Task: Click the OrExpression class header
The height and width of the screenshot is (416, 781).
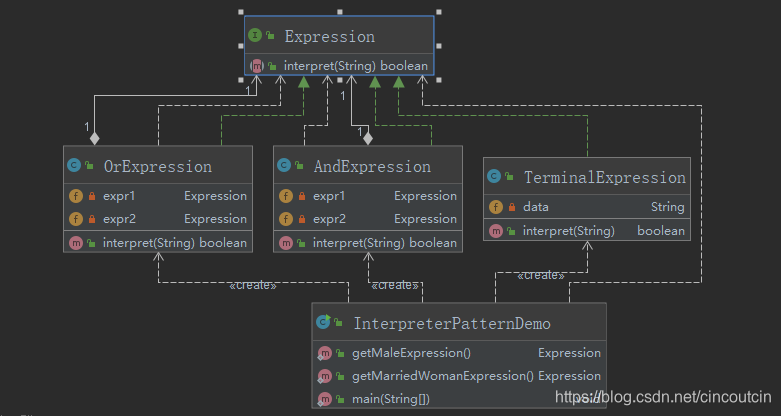Action: 158,165
